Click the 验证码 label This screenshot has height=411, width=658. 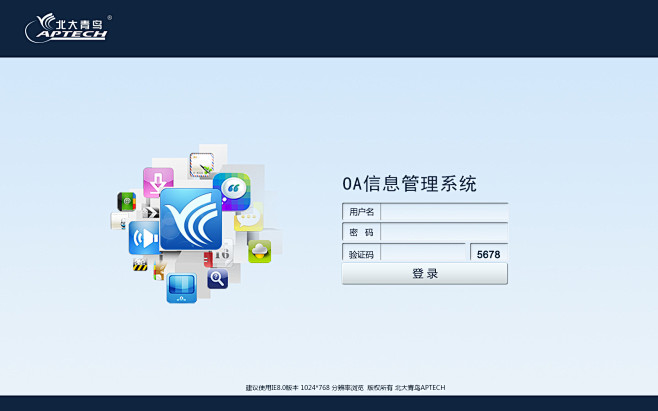361,254
